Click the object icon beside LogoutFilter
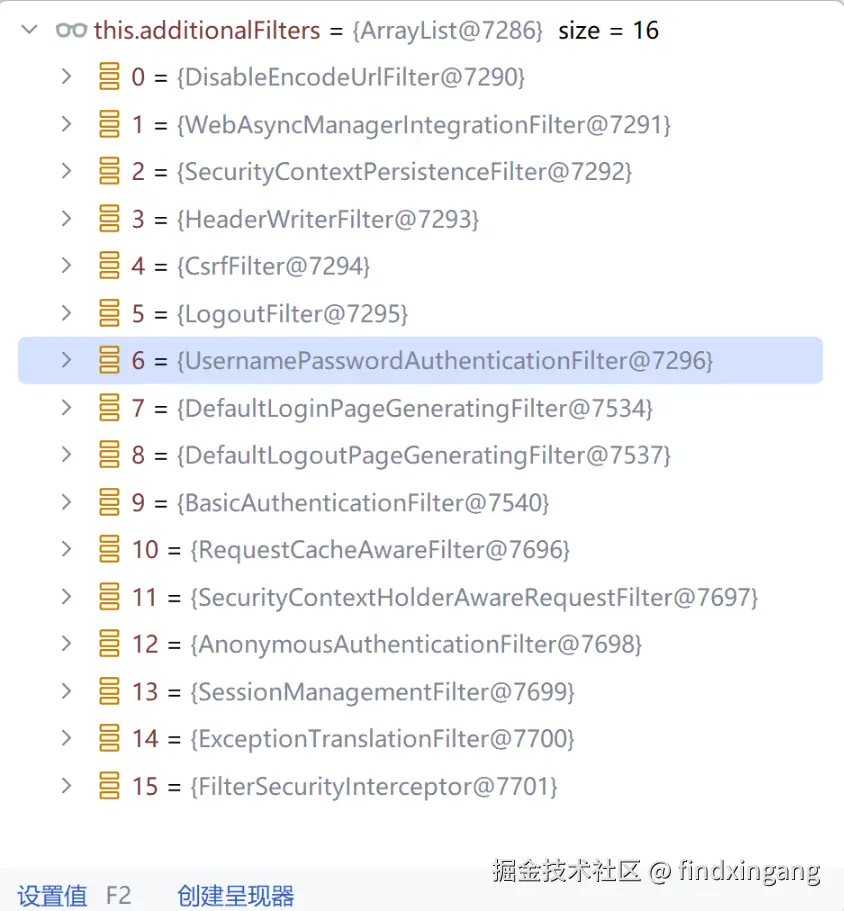Screen dimensions: 844x911 tap(109, 314)
